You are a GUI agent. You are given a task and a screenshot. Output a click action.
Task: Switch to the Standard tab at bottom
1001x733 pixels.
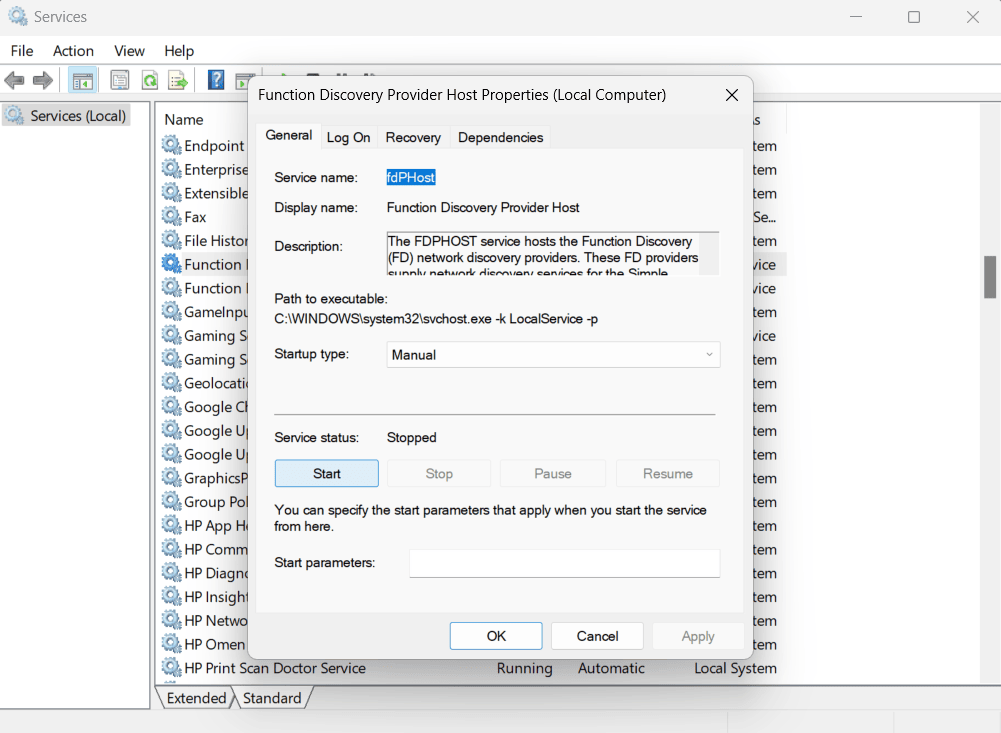click(272, 698)
